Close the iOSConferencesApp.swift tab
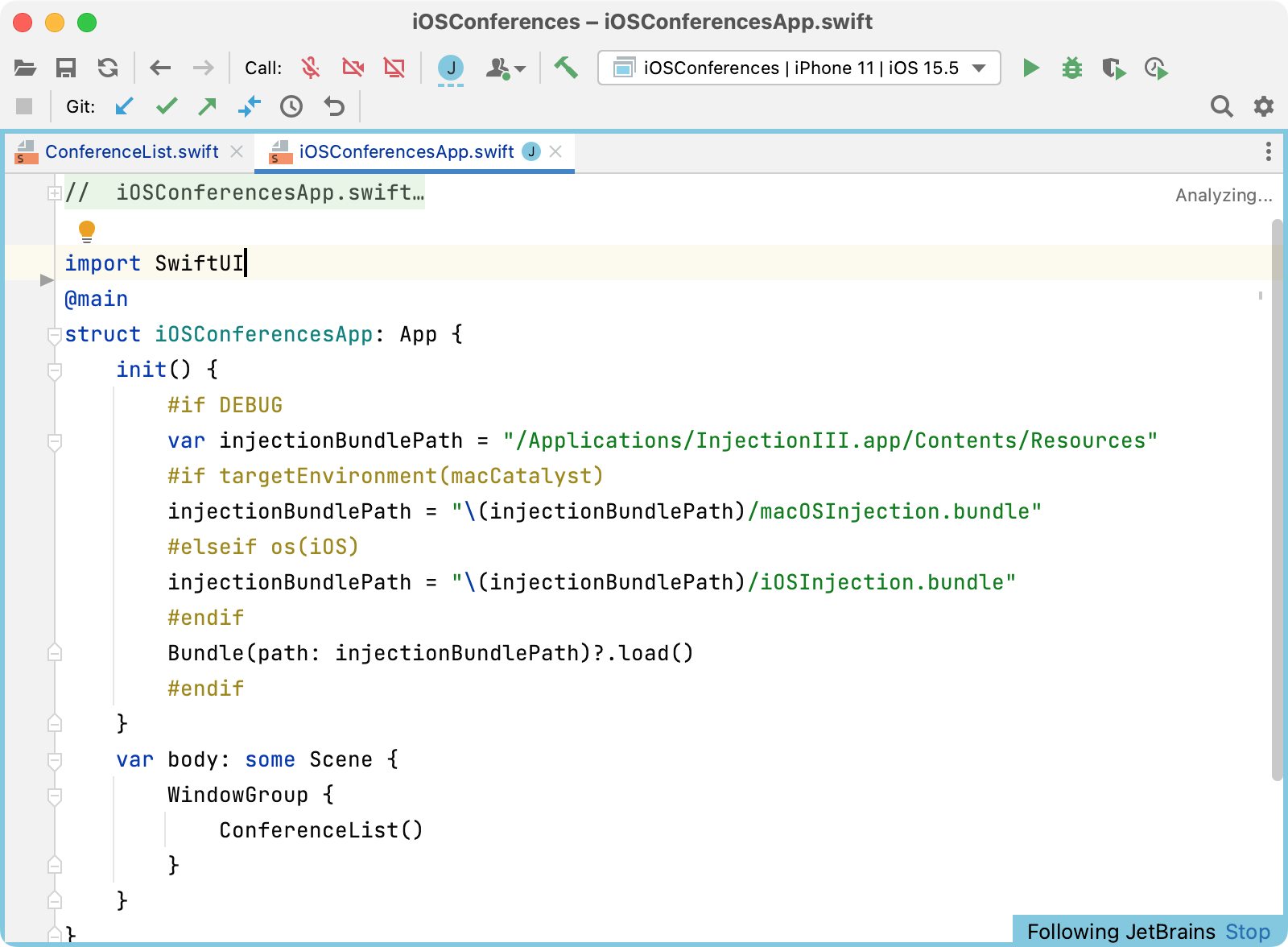Screen dimensions: 1288x947 [x=555, y=151]
